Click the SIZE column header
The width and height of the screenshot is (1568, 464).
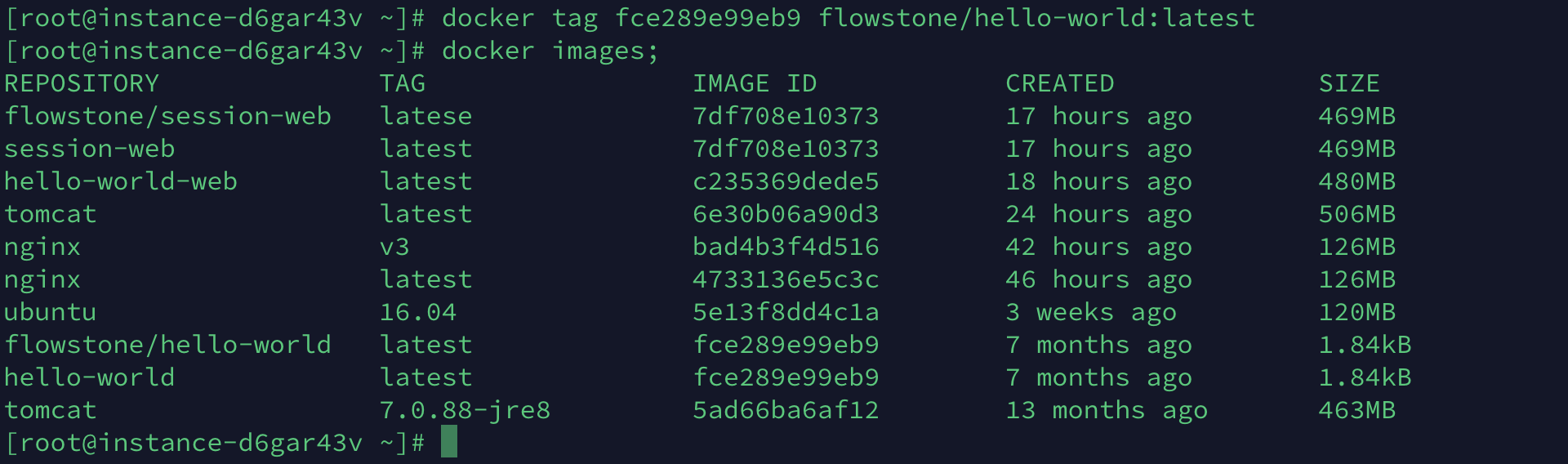pyautogui.click(x=1349, y=83)
